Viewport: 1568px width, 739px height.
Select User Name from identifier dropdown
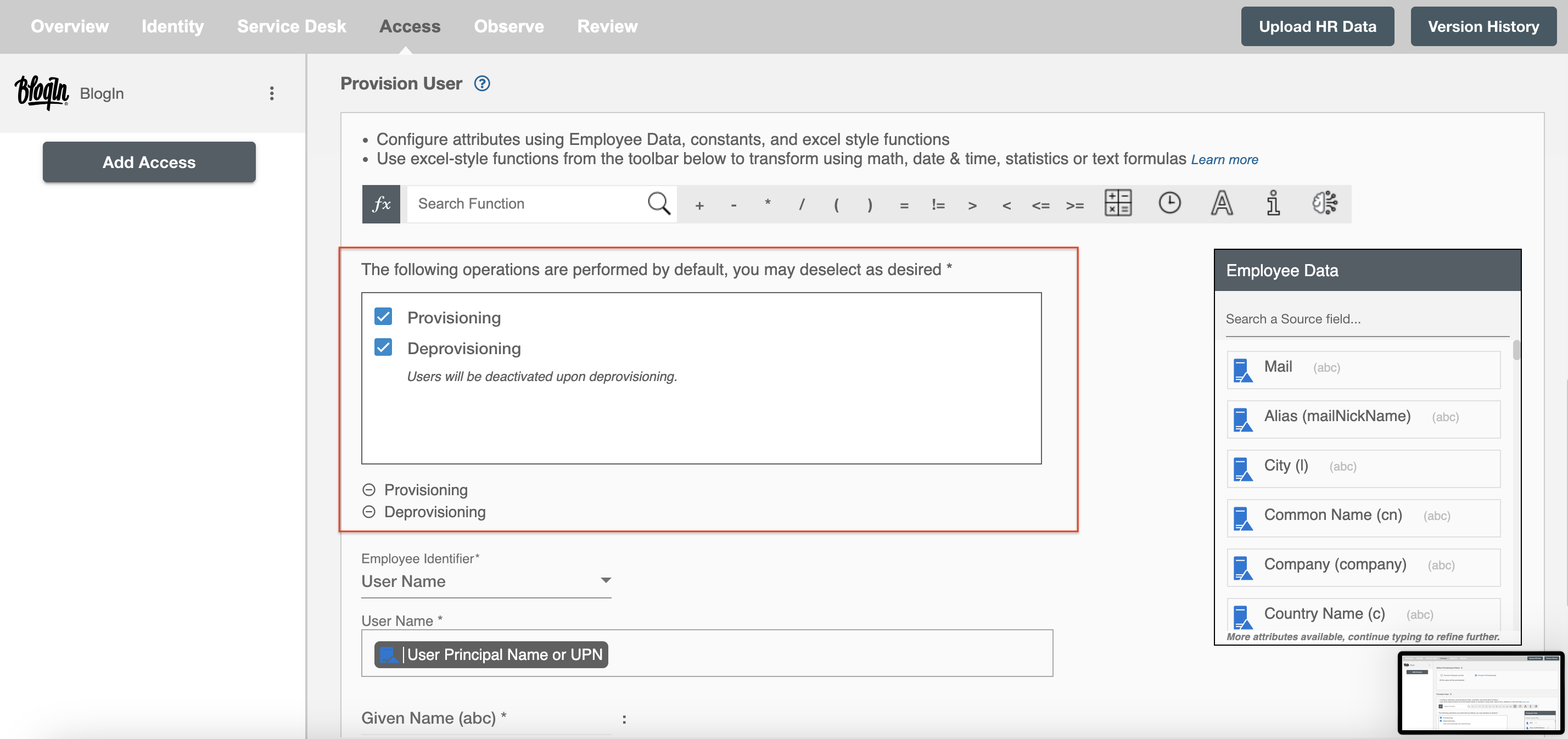[x=486, y=580]
